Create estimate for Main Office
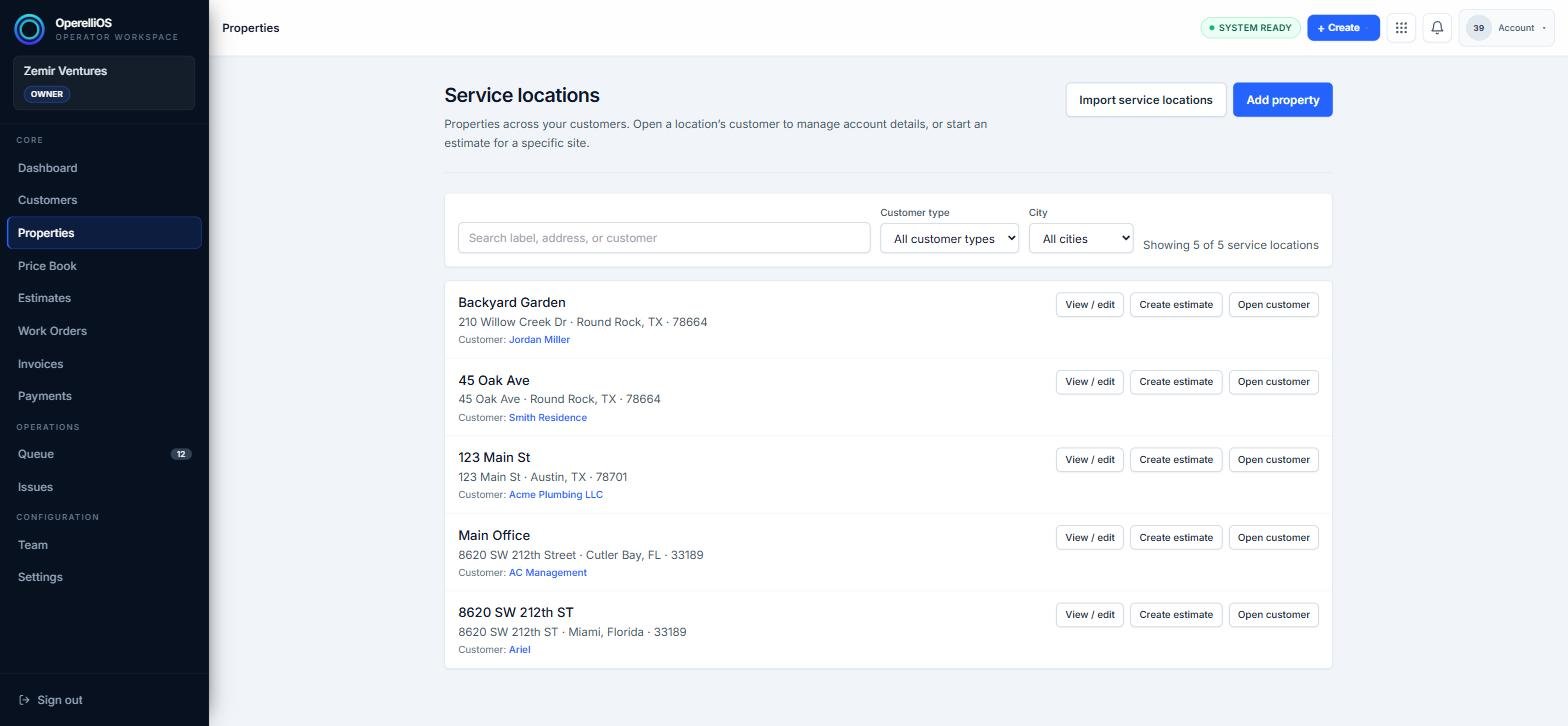1568x726 pixels. (x=1176, y=538)
